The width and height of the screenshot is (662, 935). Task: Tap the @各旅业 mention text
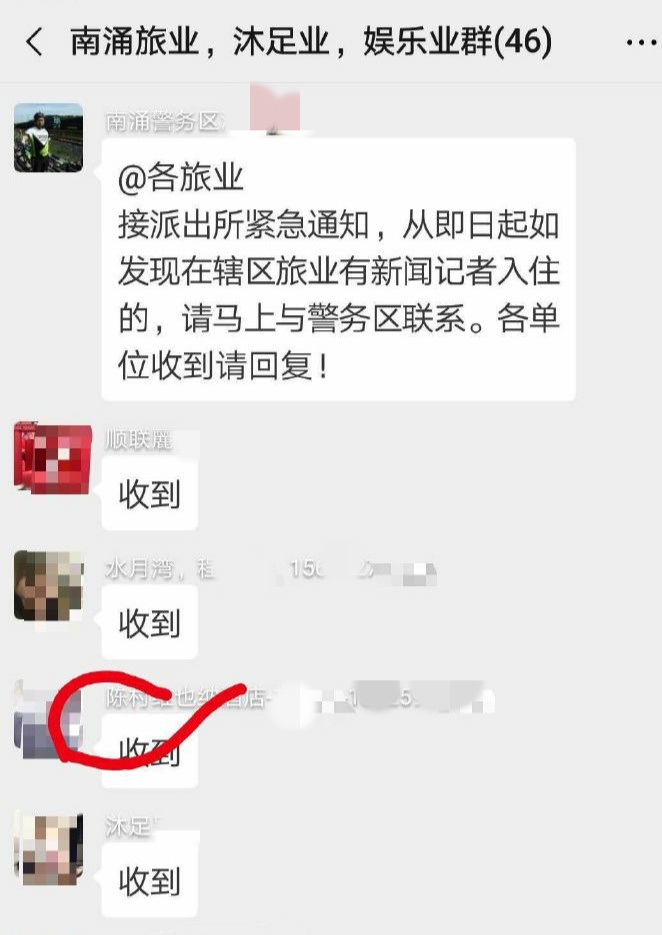[181, 178]
